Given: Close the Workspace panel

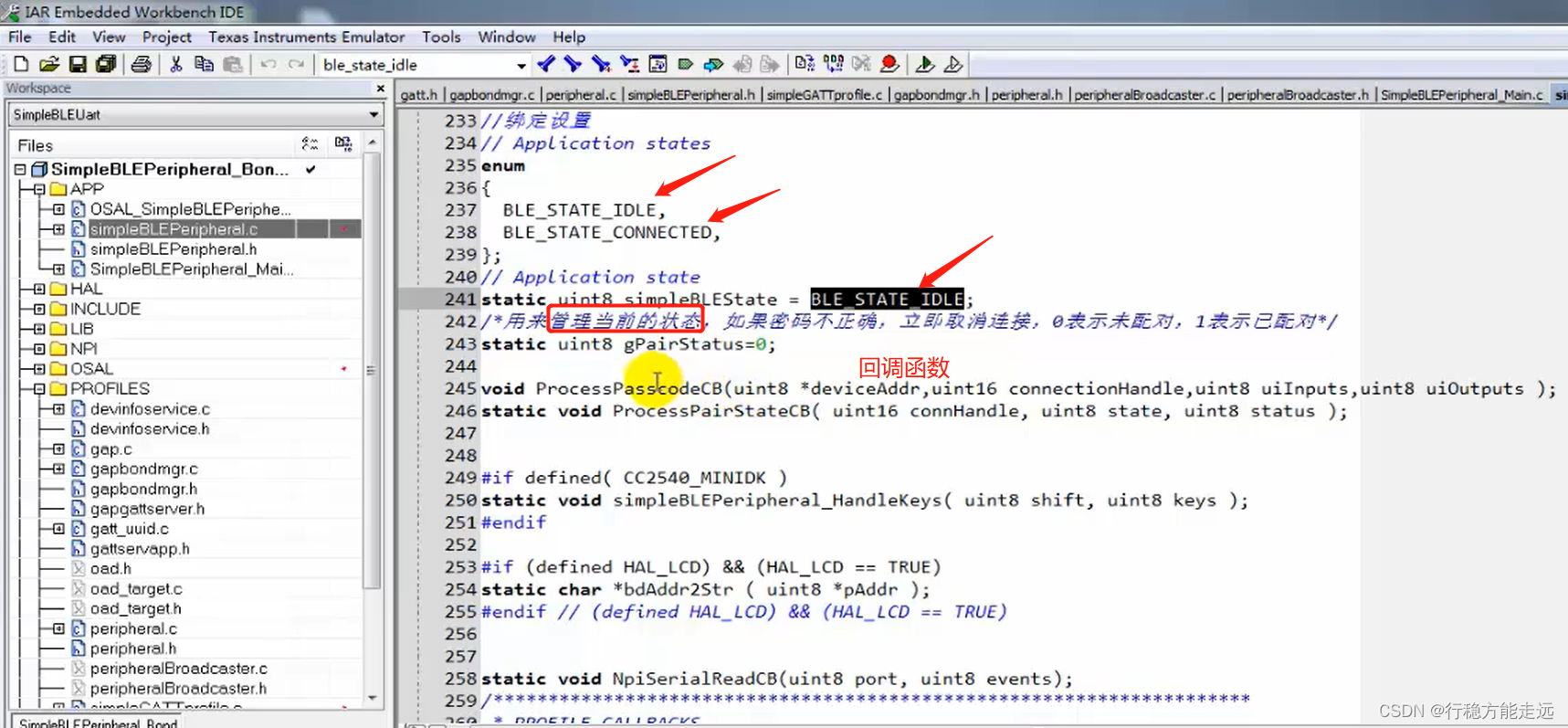Looking at the screenshot, I should click(381, 89).
